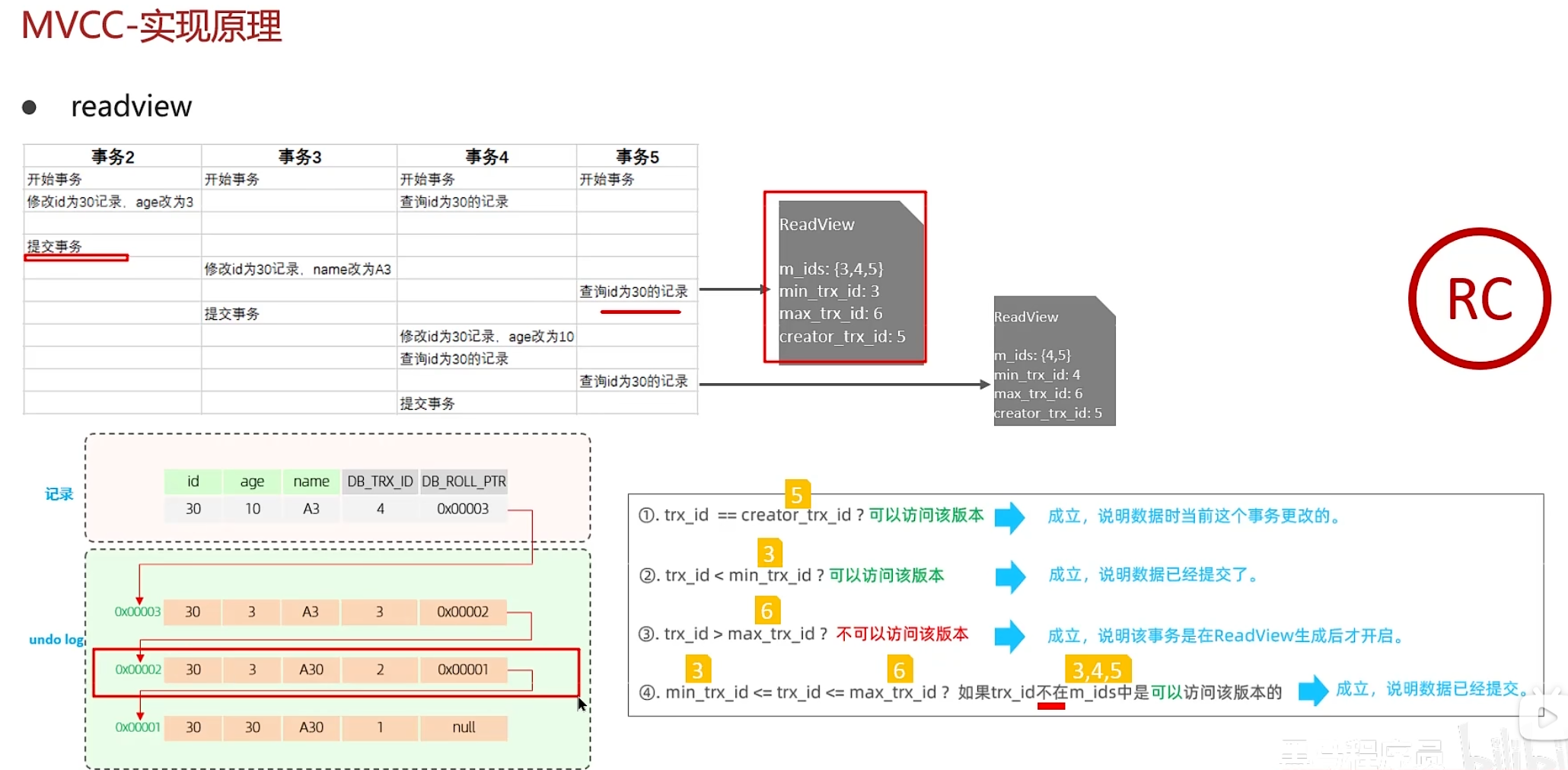
Task: Click the min_trx_id: 3 line
Action: [829, 291]
